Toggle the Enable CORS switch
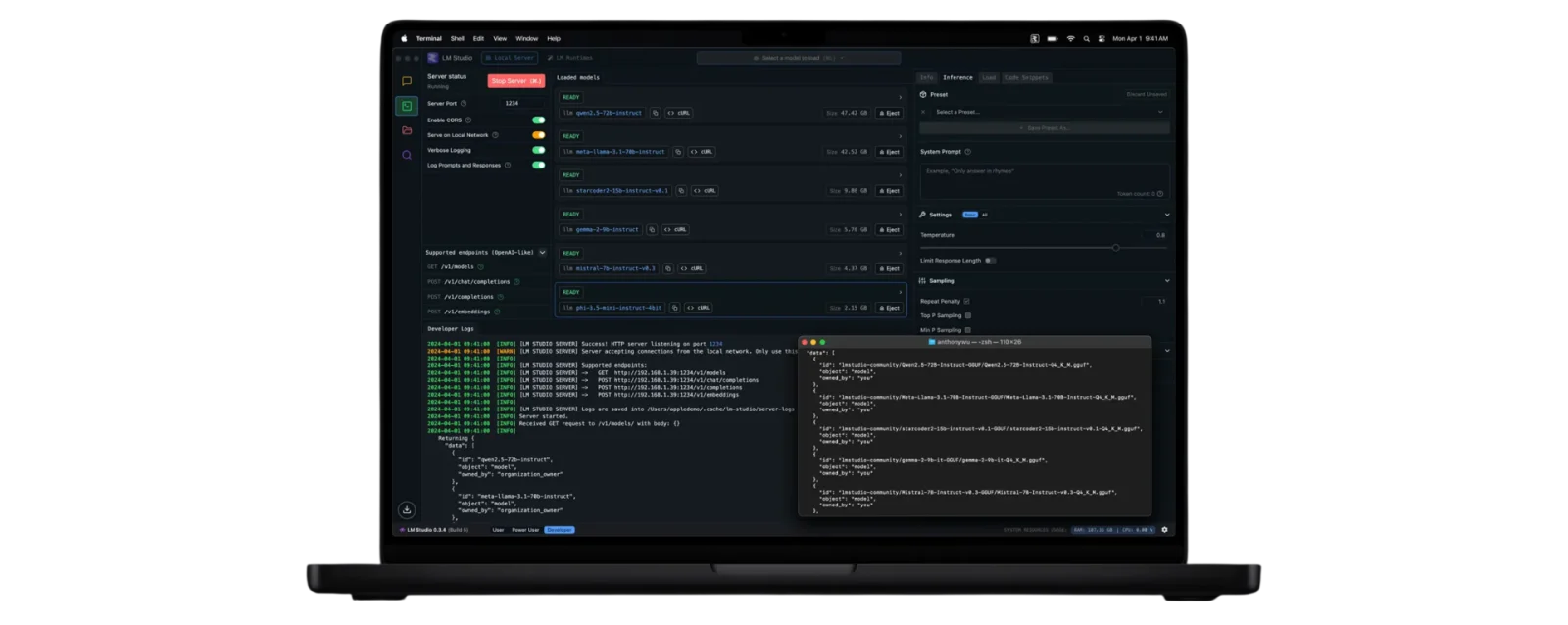This screenshot has width=1568, height=625. 538,120
